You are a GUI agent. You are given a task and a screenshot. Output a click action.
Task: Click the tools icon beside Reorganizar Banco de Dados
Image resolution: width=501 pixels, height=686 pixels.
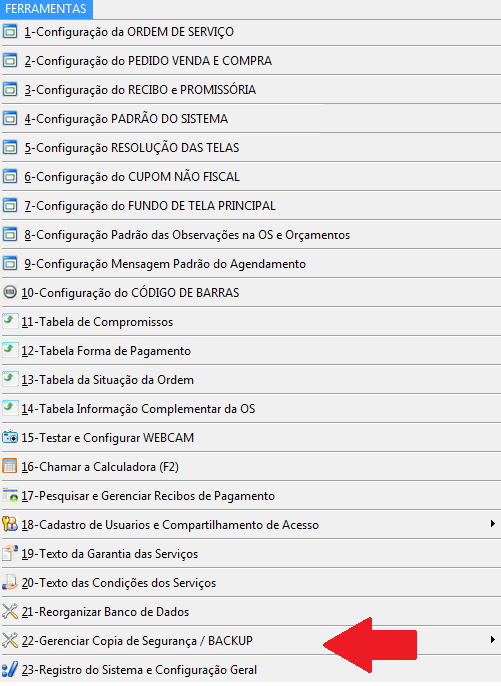pos(10,611)
